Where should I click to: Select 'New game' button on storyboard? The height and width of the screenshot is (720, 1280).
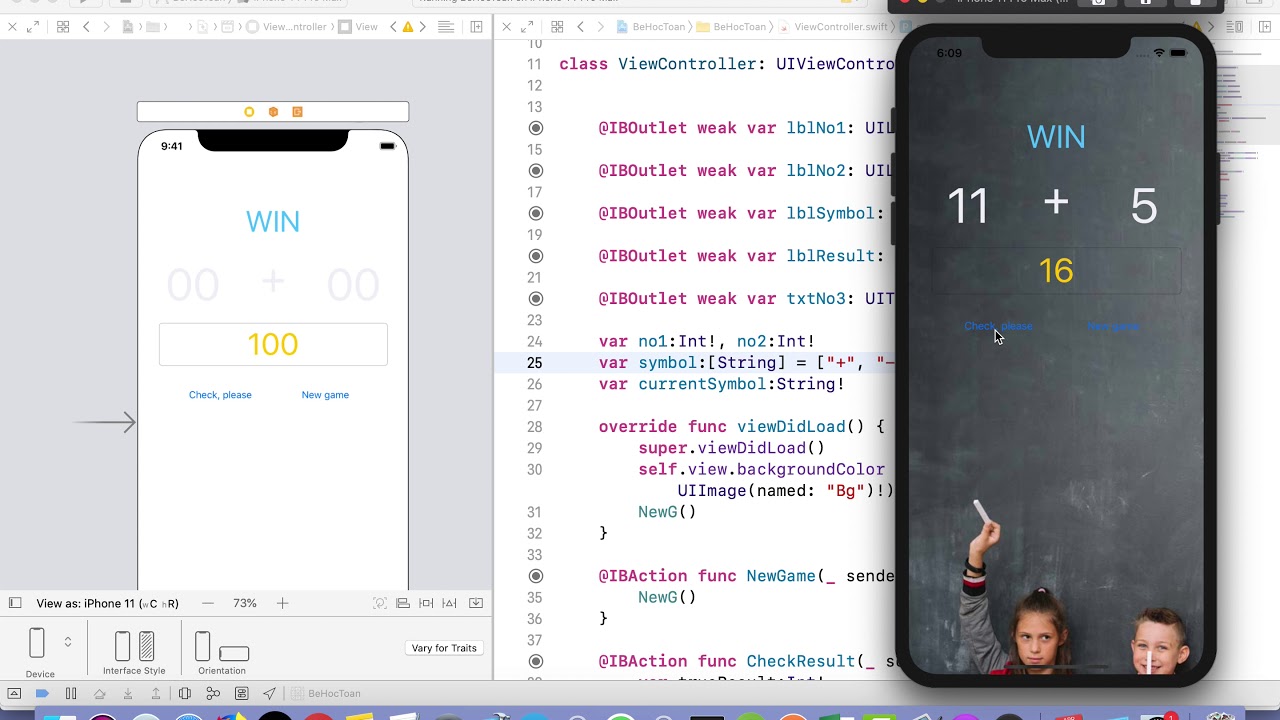click(325, 395)
